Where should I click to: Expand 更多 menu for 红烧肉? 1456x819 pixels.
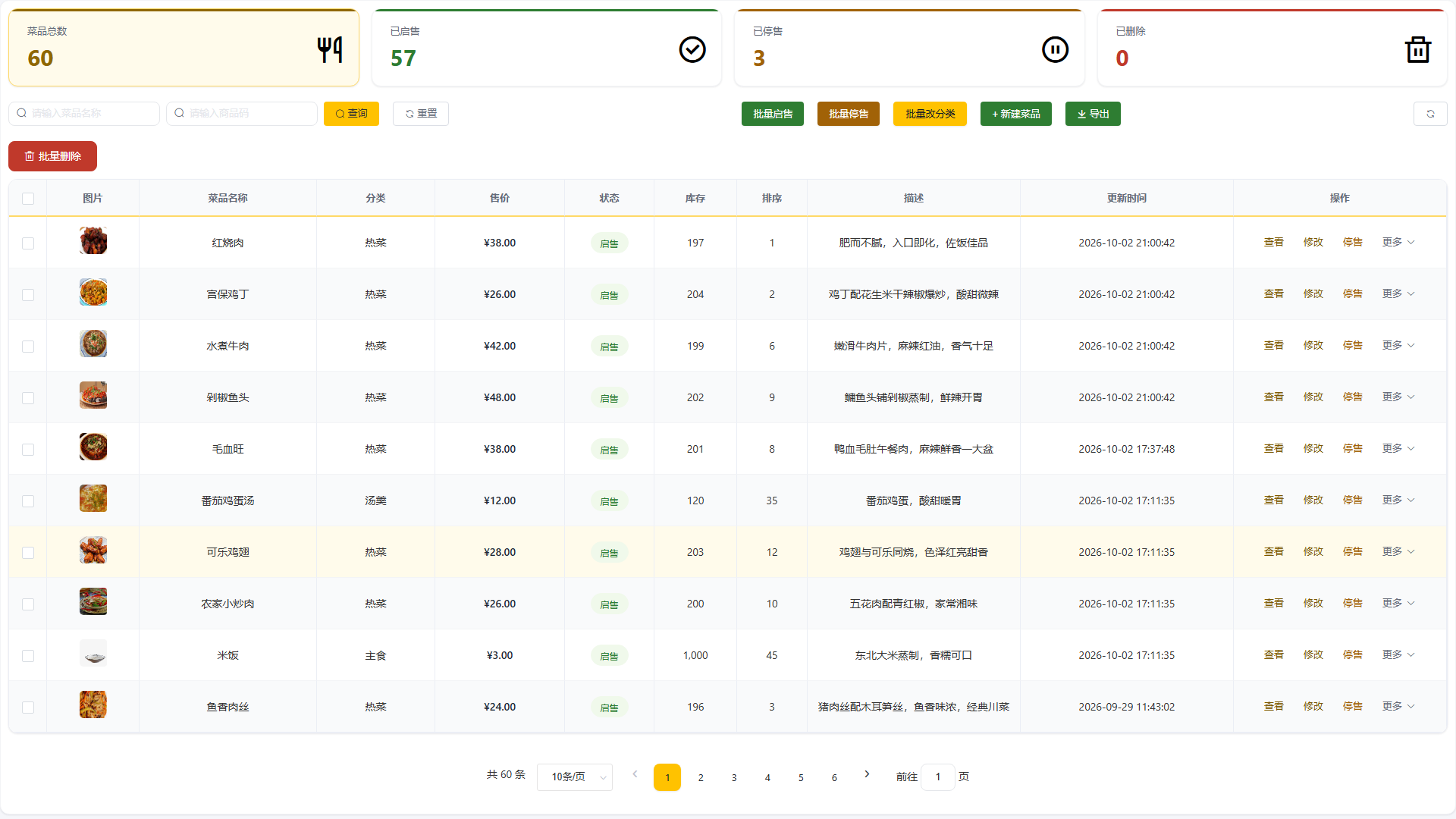coord(1398,243)
